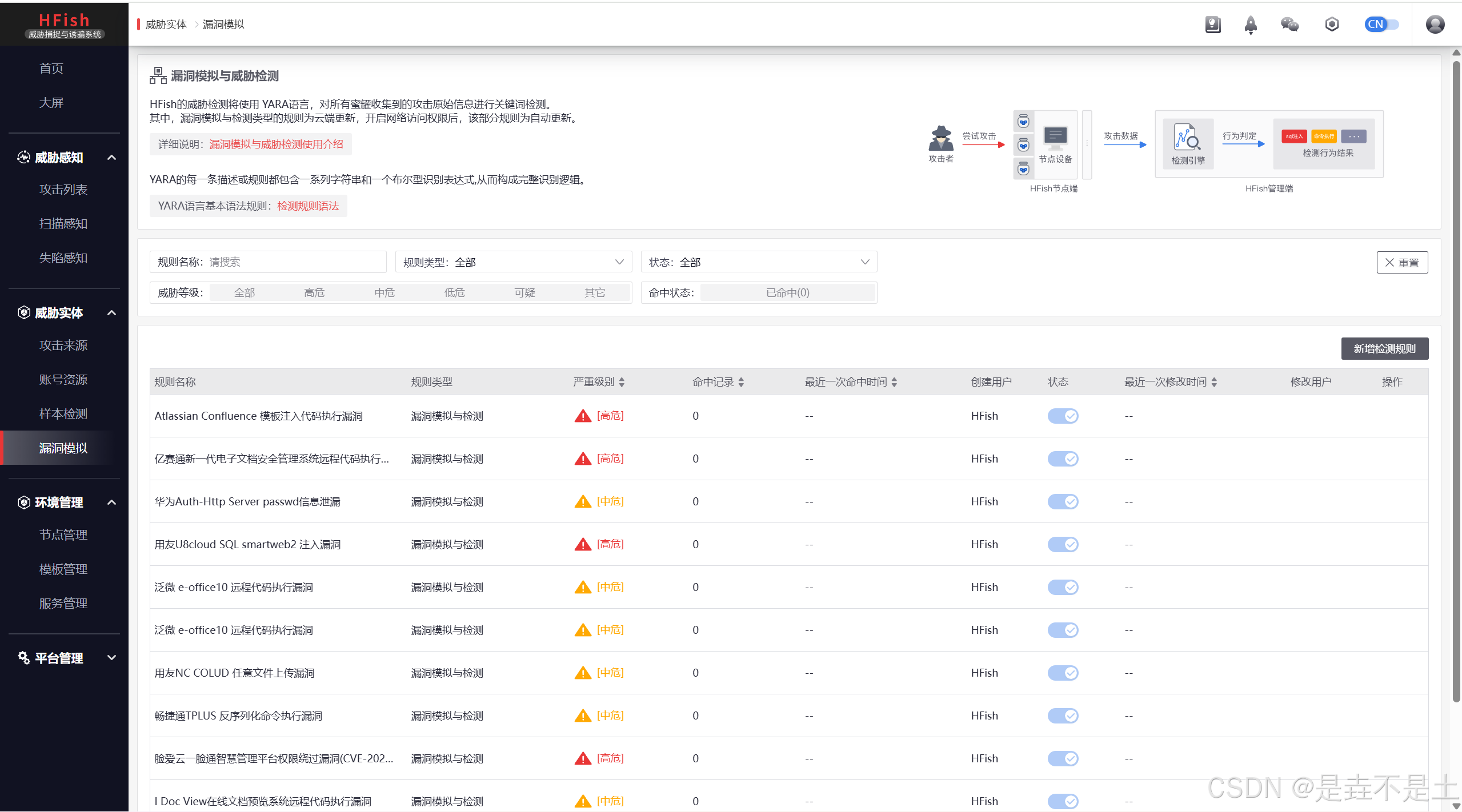Select 高危 threat level filter

coord(314,293)
